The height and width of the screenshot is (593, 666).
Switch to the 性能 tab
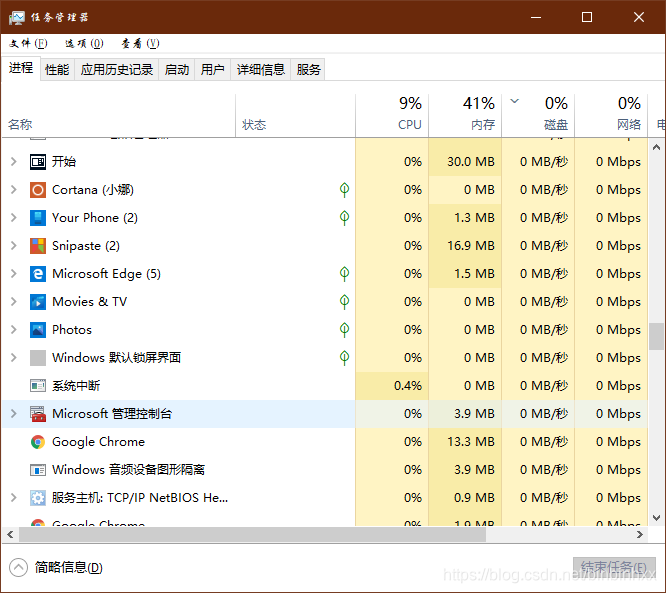(57, 69)
